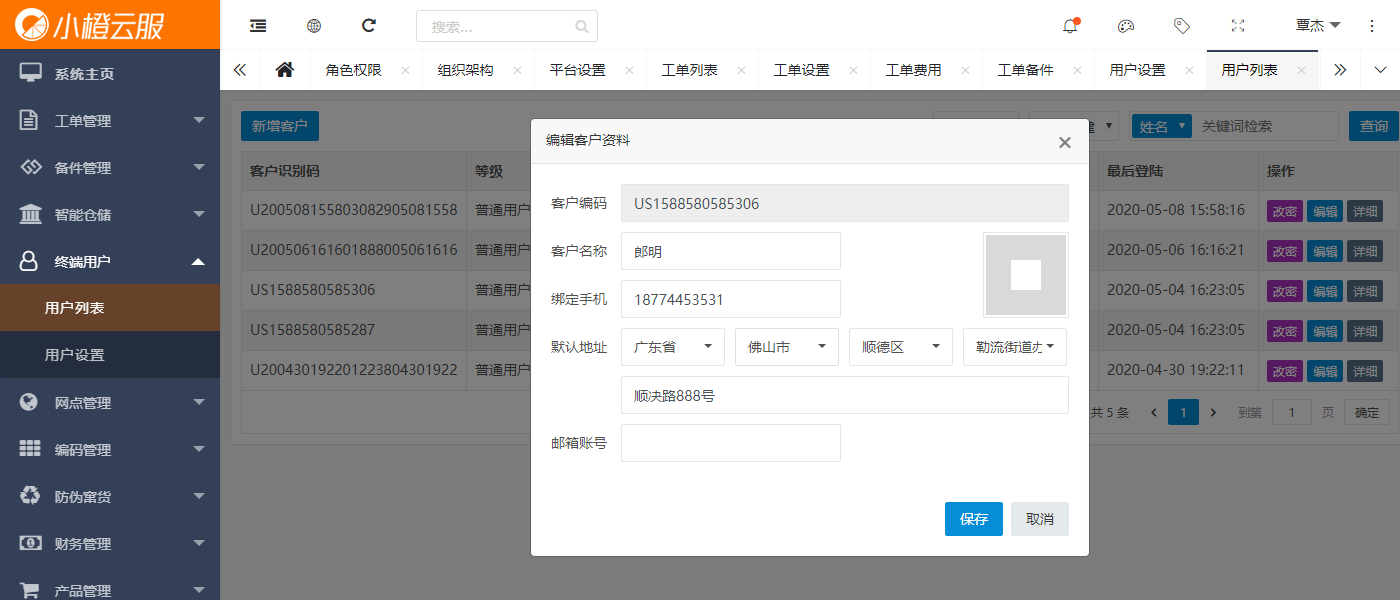Click the top 搜索 input box
The height and width of the screenshot is (600, 1400).
pos(507,27)
